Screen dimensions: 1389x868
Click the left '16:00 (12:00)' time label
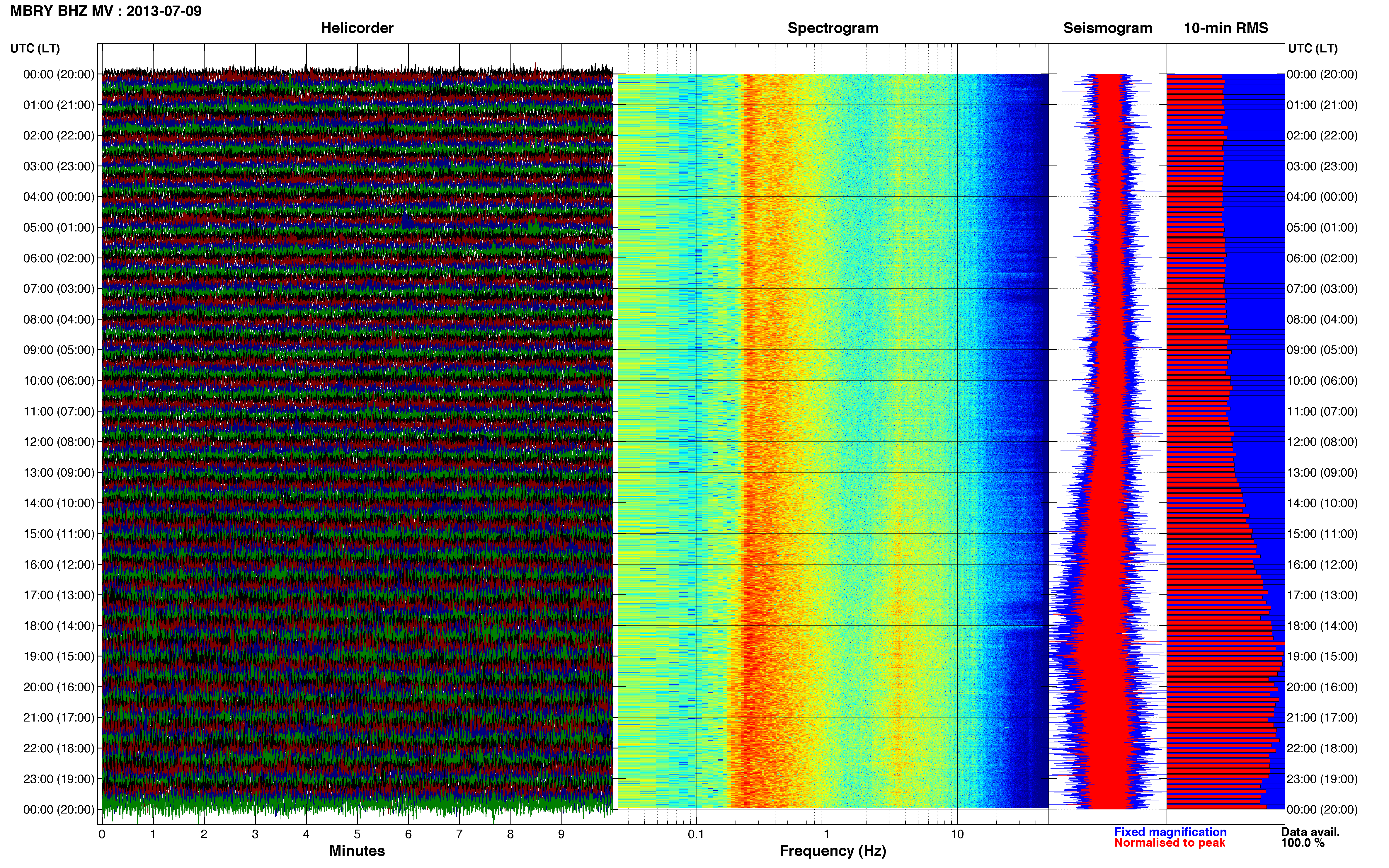59,564
